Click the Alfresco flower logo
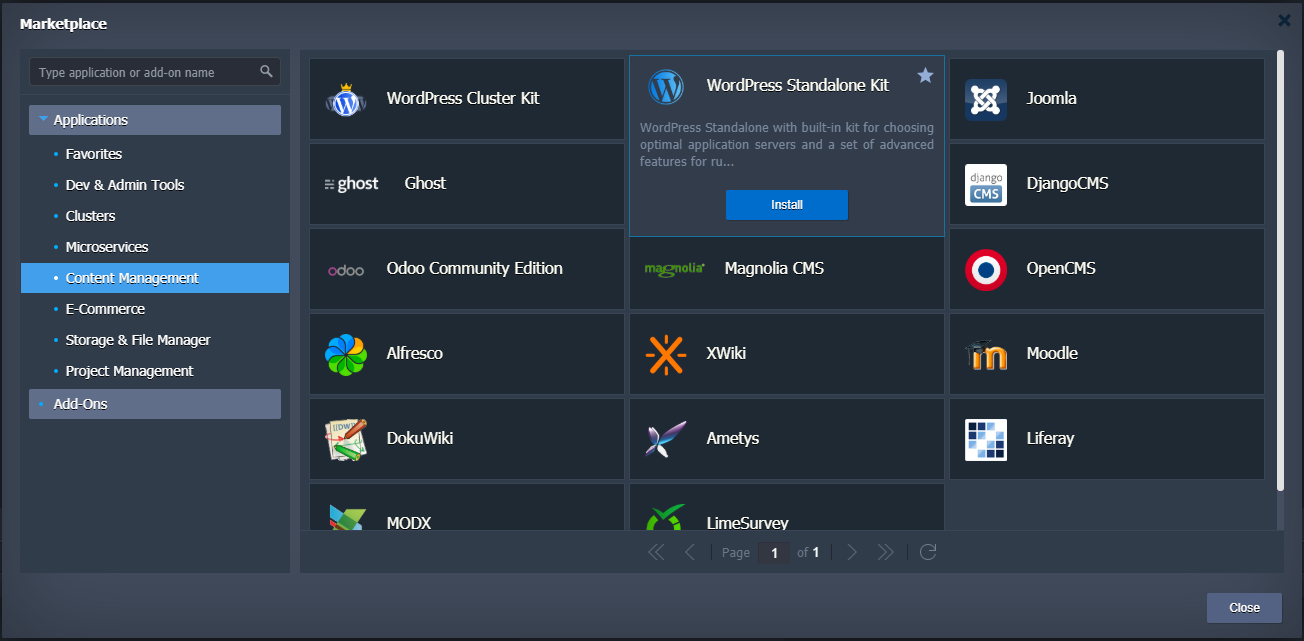The width and height of the screenshot is (1304, 641). [346, 354]
